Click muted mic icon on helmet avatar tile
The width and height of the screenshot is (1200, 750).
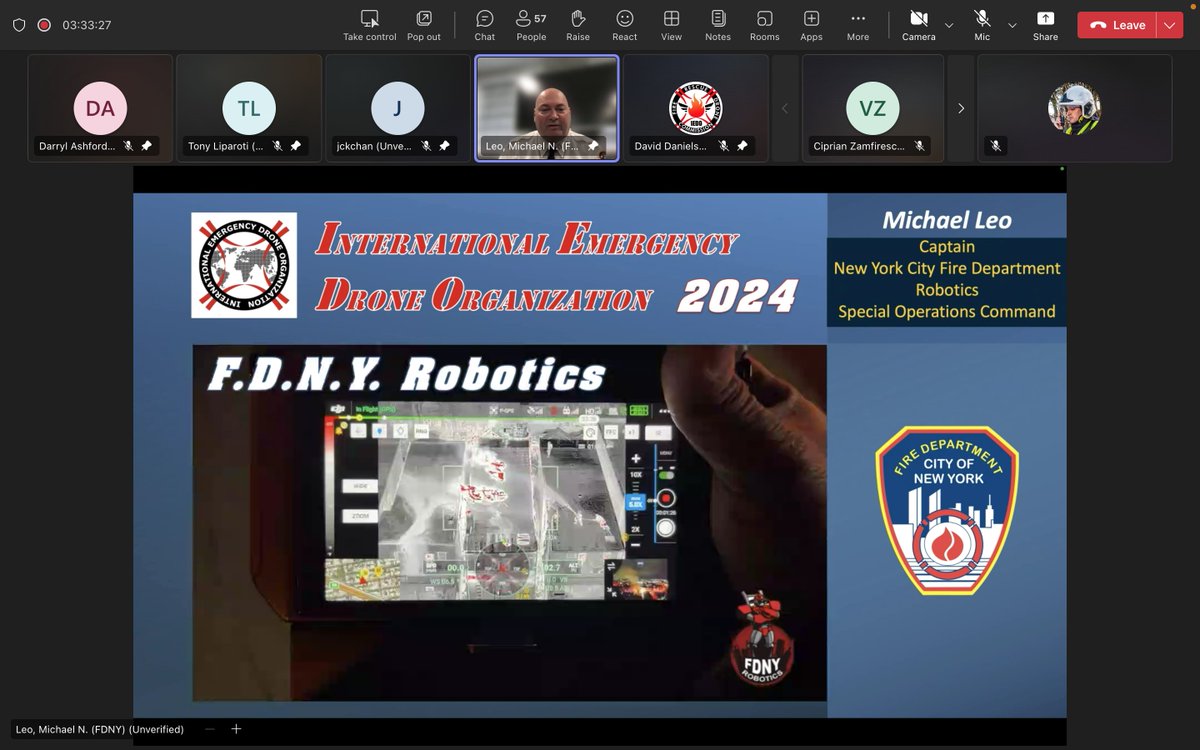[x=995, y=146]
